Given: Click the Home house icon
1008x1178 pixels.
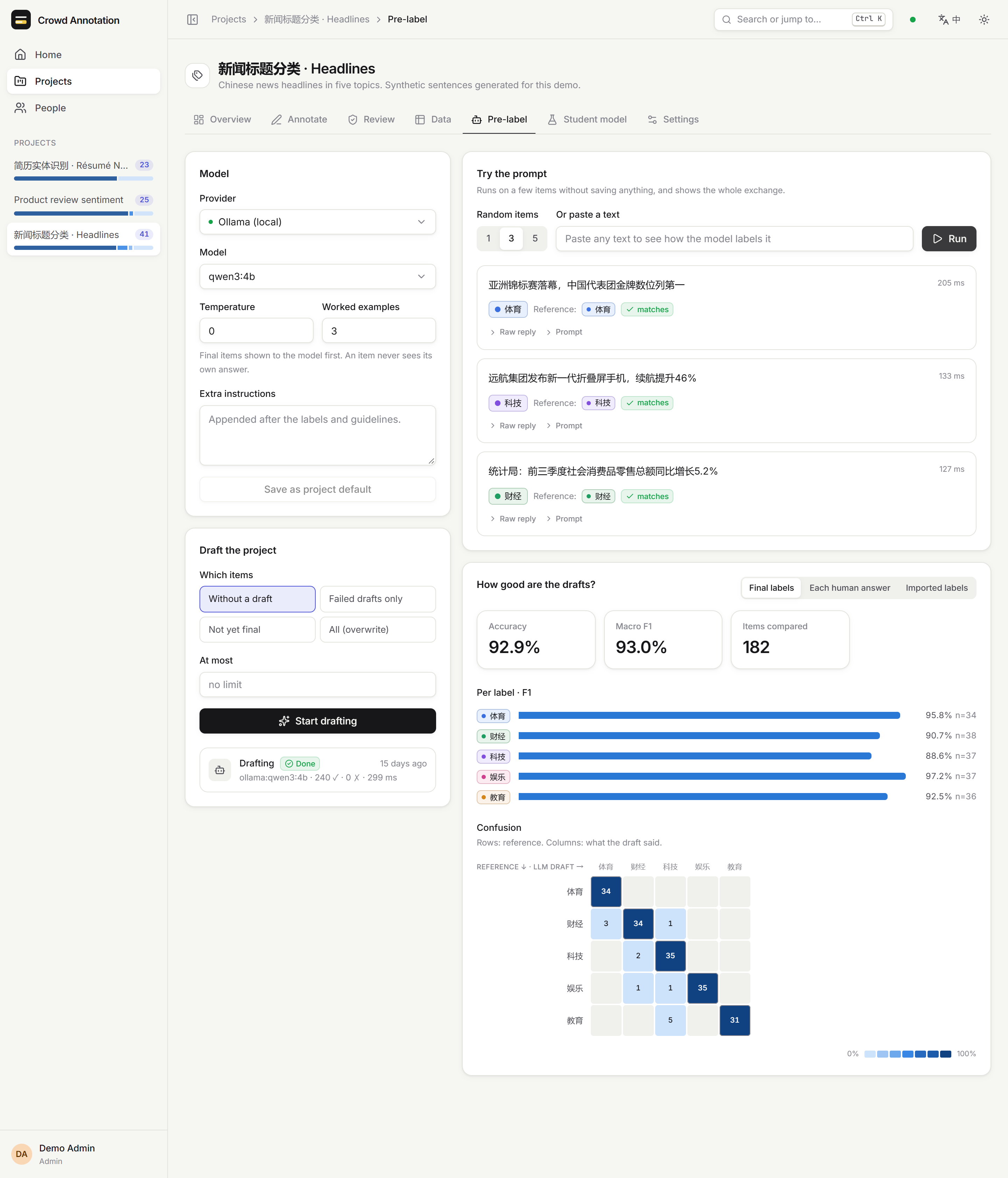Looking at the screenshot, I should point(20,55).
